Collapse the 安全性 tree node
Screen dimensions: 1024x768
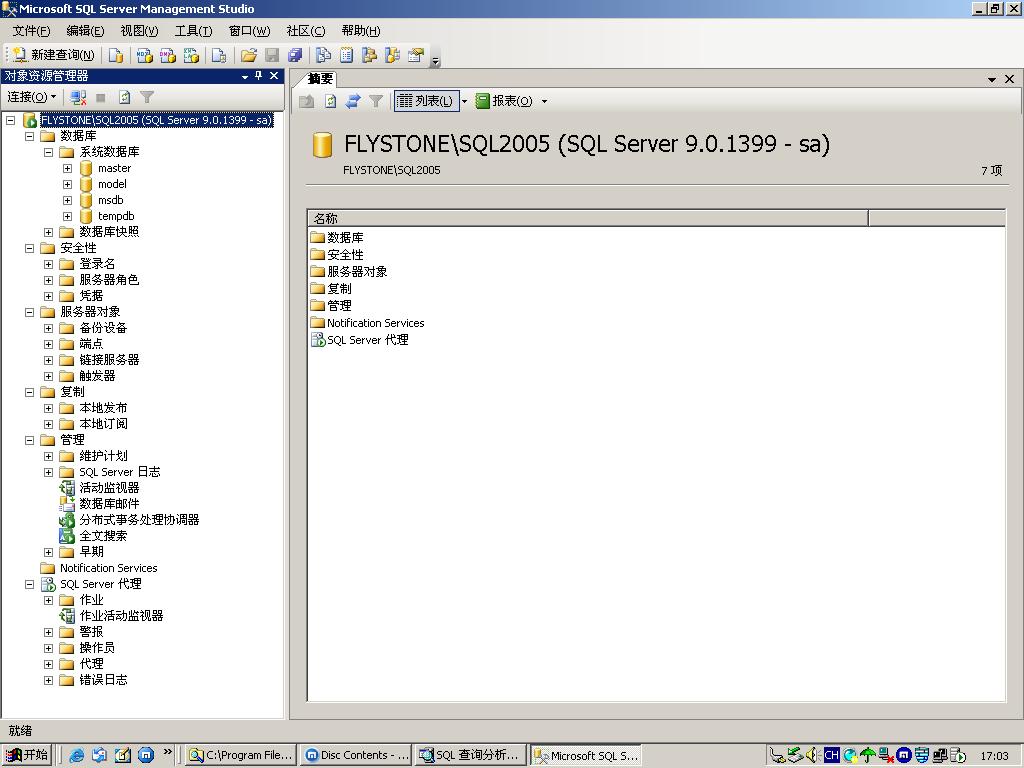(29, 248)
